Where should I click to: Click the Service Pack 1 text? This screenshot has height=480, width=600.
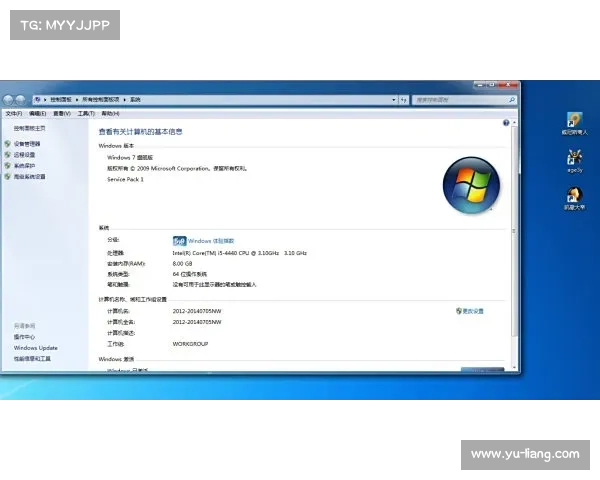pyautogui.click(x=126, y=179)
